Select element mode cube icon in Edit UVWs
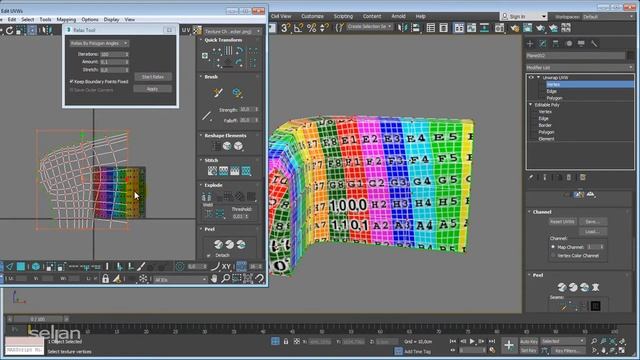The width and height of the screenshot is (640, 360). 36,267
